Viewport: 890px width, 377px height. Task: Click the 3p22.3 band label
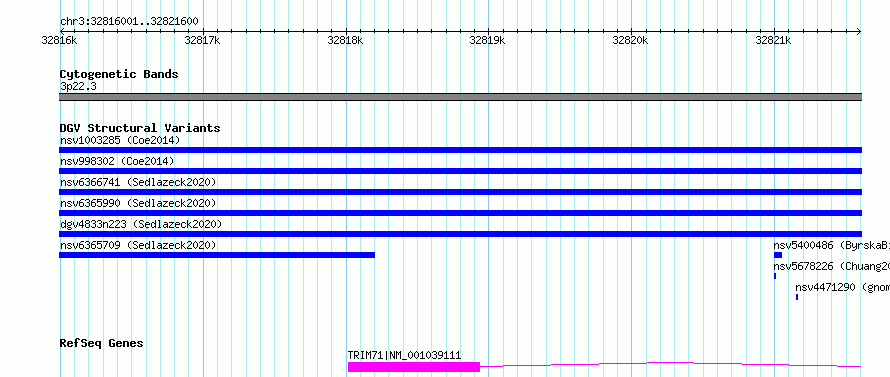[78, 87]
